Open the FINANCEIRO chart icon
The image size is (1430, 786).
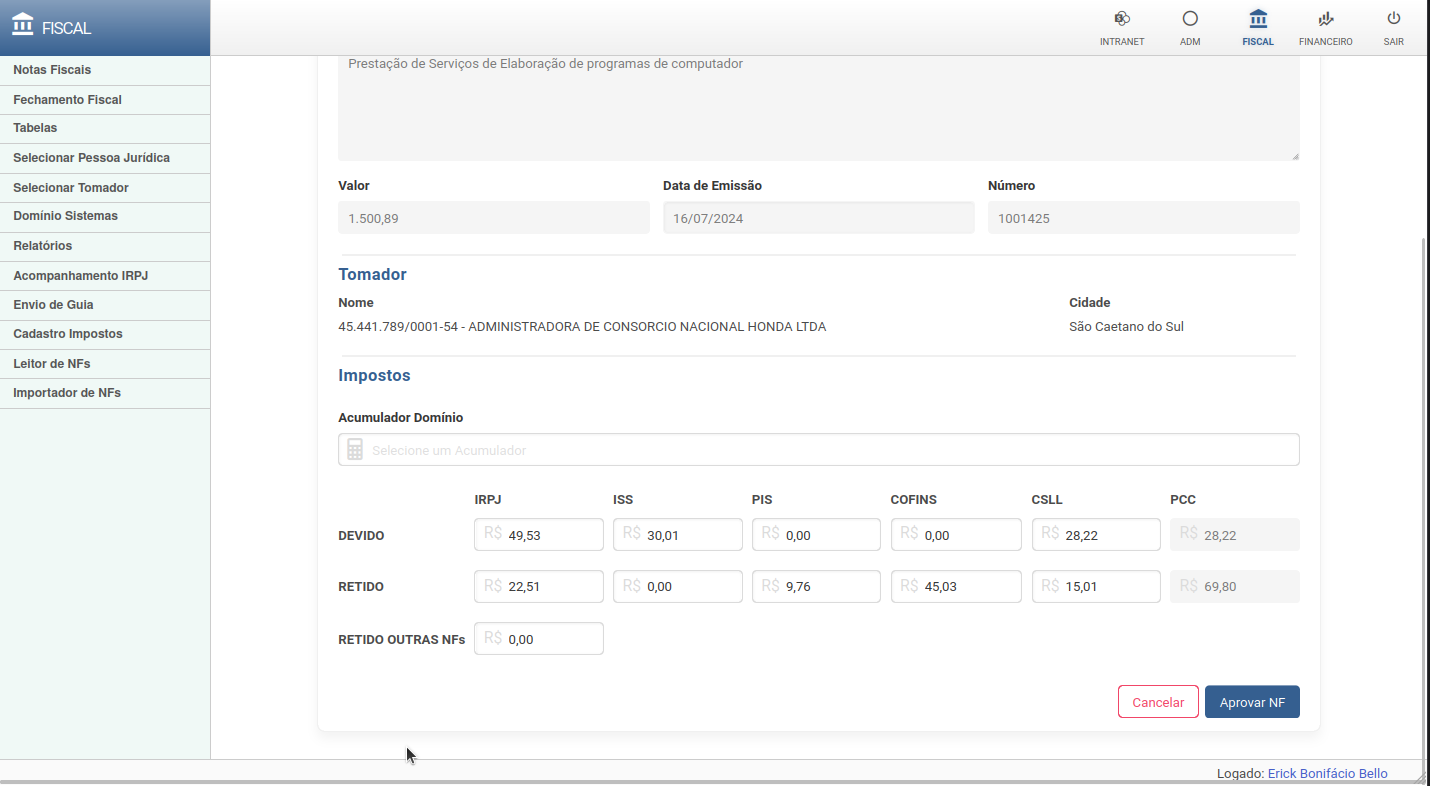coord(1326,18)
